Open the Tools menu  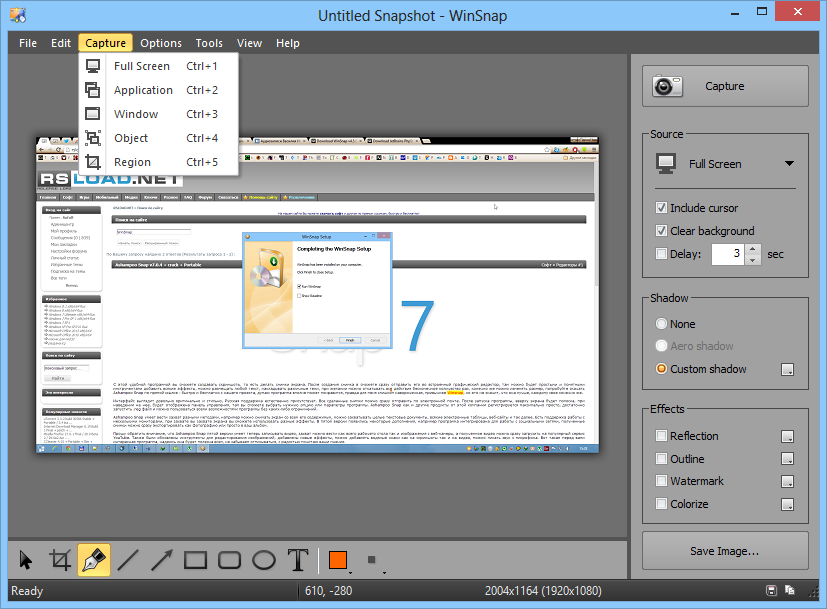(x=209, y=43)
